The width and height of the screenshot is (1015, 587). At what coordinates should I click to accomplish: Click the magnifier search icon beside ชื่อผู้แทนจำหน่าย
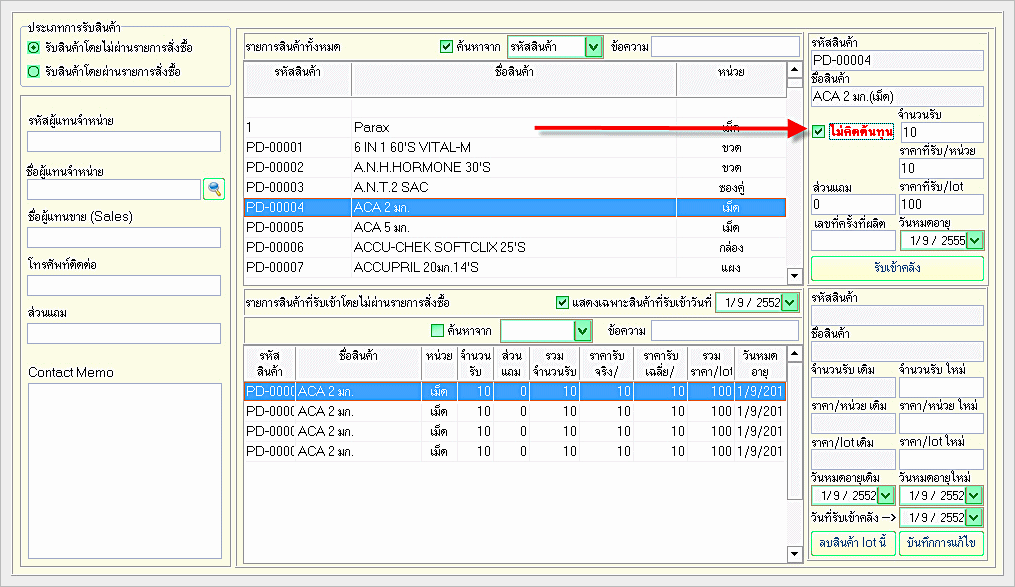[x=213, y=189]
